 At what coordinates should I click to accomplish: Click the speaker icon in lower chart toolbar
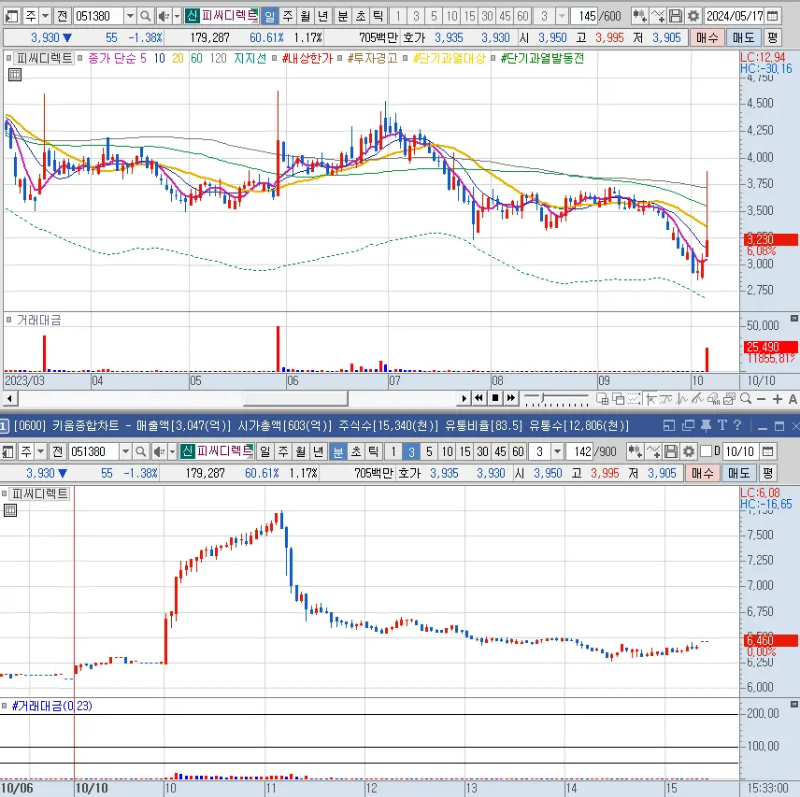click(159, 452)
